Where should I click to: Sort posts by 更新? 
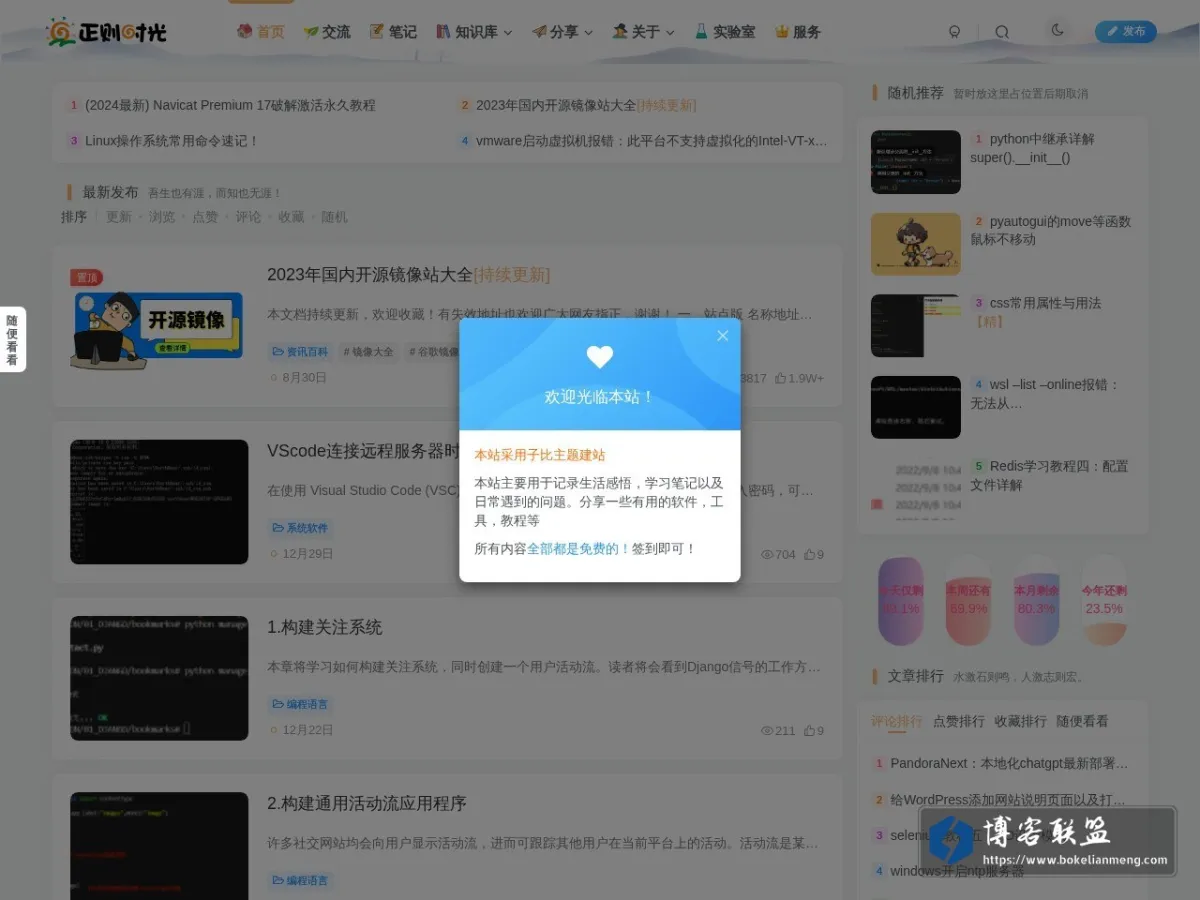point(119,217)
